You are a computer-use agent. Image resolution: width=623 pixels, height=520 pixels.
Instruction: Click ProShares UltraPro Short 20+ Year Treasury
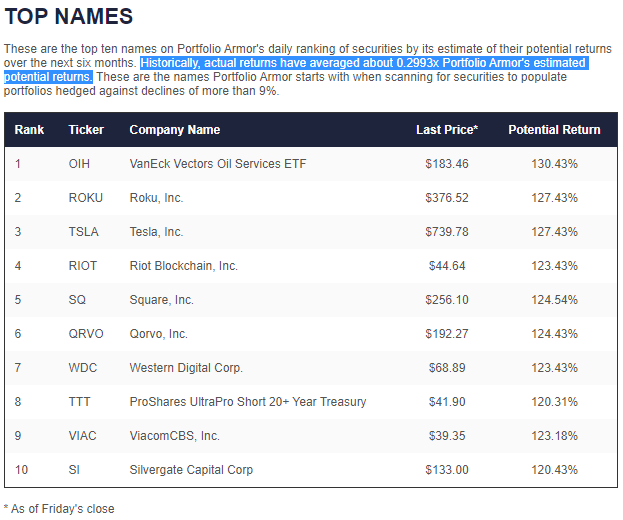point(248,402)
